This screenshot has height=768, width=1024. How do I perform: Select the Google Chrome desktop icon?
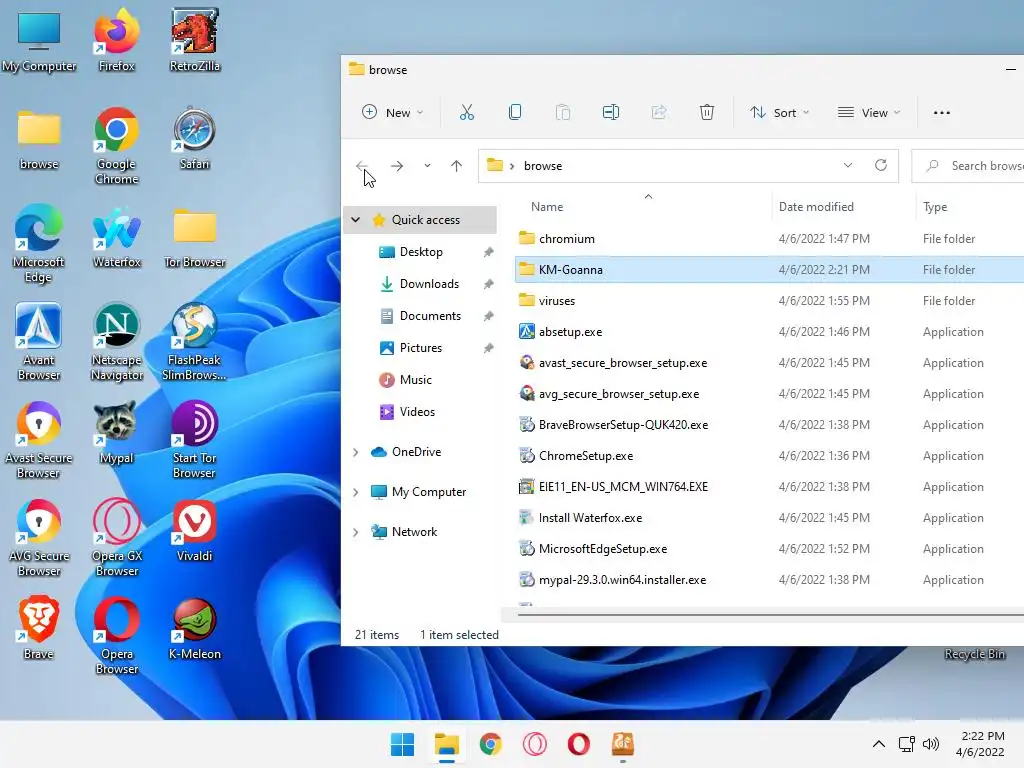(116, 146)
